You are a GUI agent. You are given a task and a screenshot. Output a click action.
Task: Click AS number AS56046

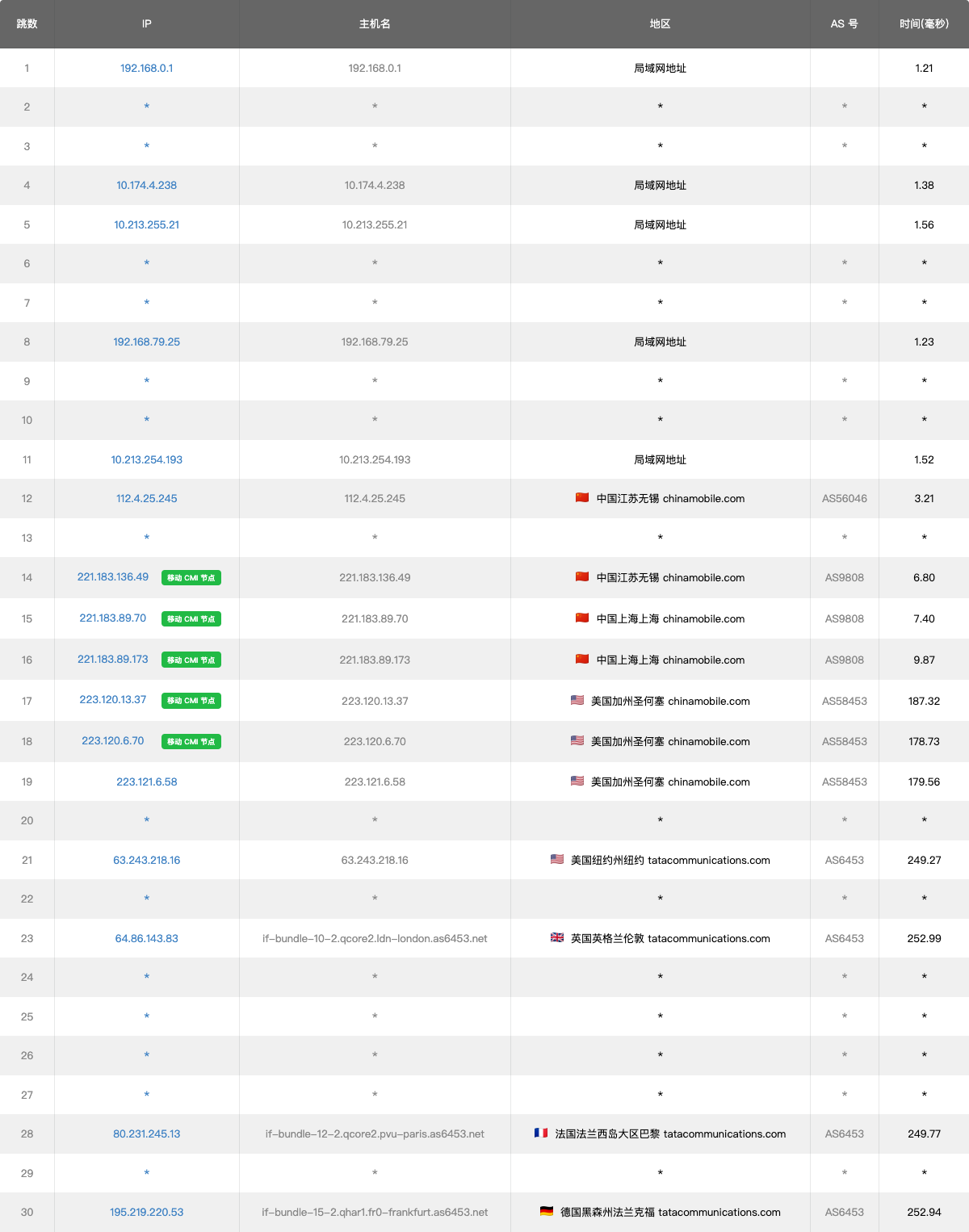click(x=844, y=499)
